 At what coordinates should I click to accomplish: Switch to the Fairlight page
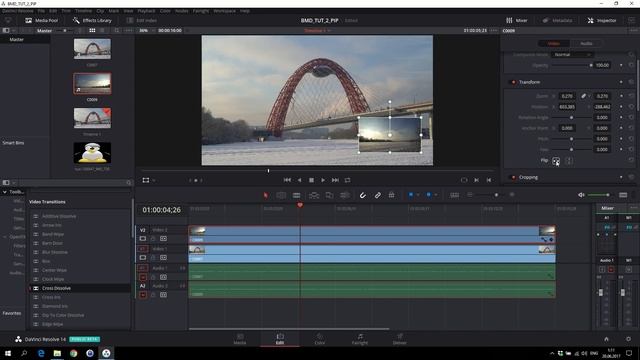pyautogui.click(x=360, y=339)
